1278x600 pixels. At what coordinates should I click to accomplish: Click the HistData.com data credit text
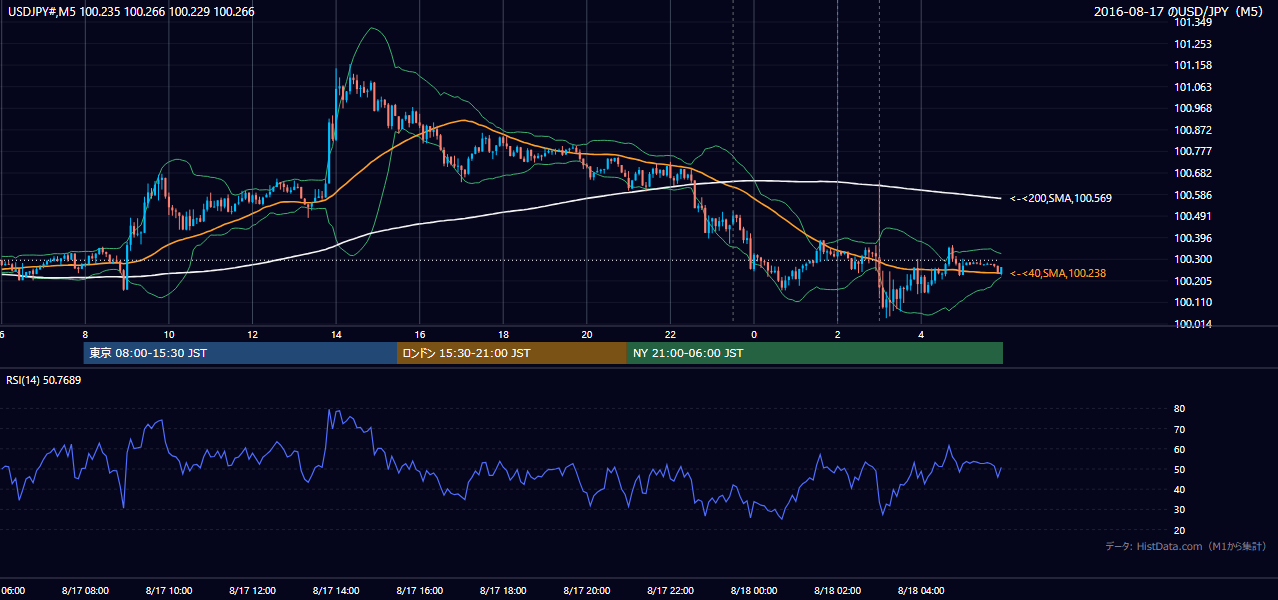[1186, 547]
